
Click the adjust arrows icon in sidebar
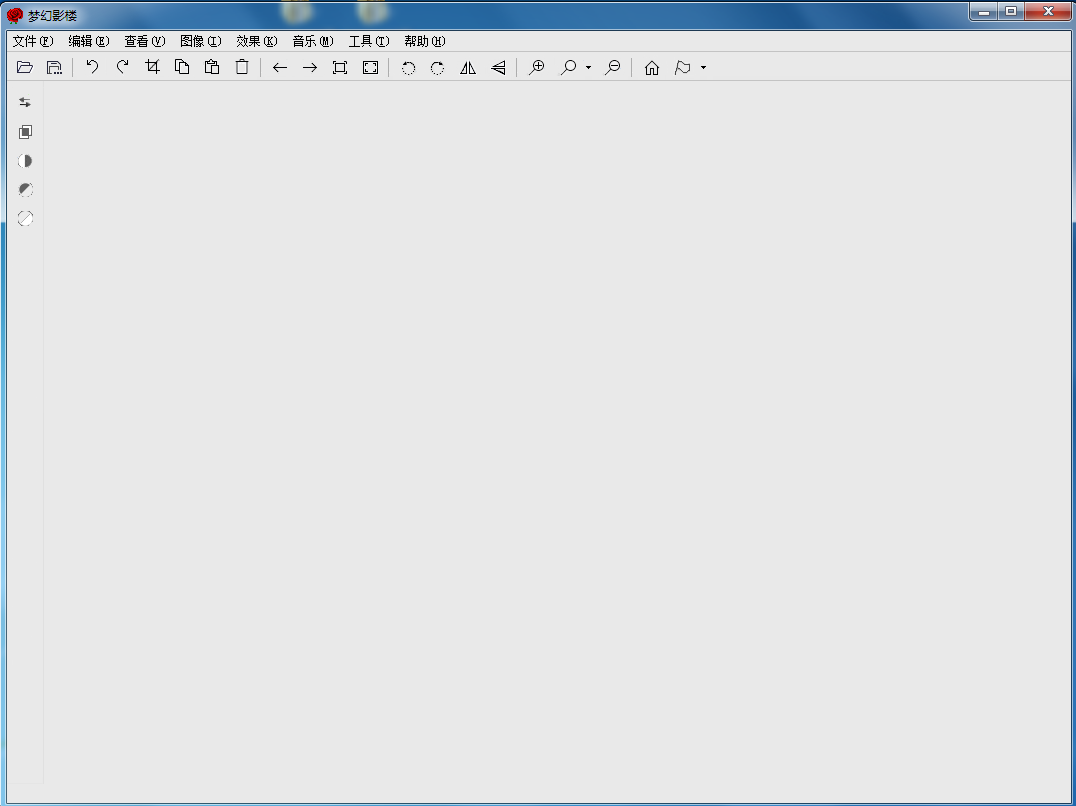[25, 102]
